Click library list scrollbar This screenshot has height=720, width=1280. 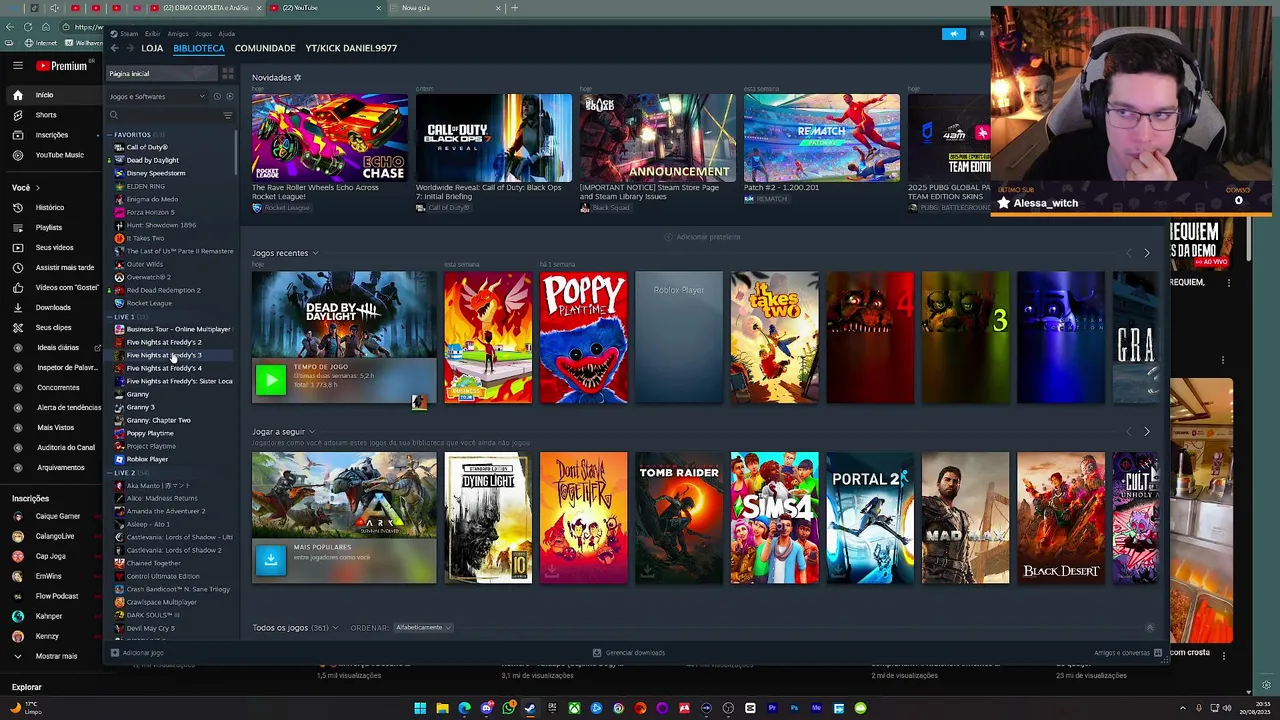(236, 155)
